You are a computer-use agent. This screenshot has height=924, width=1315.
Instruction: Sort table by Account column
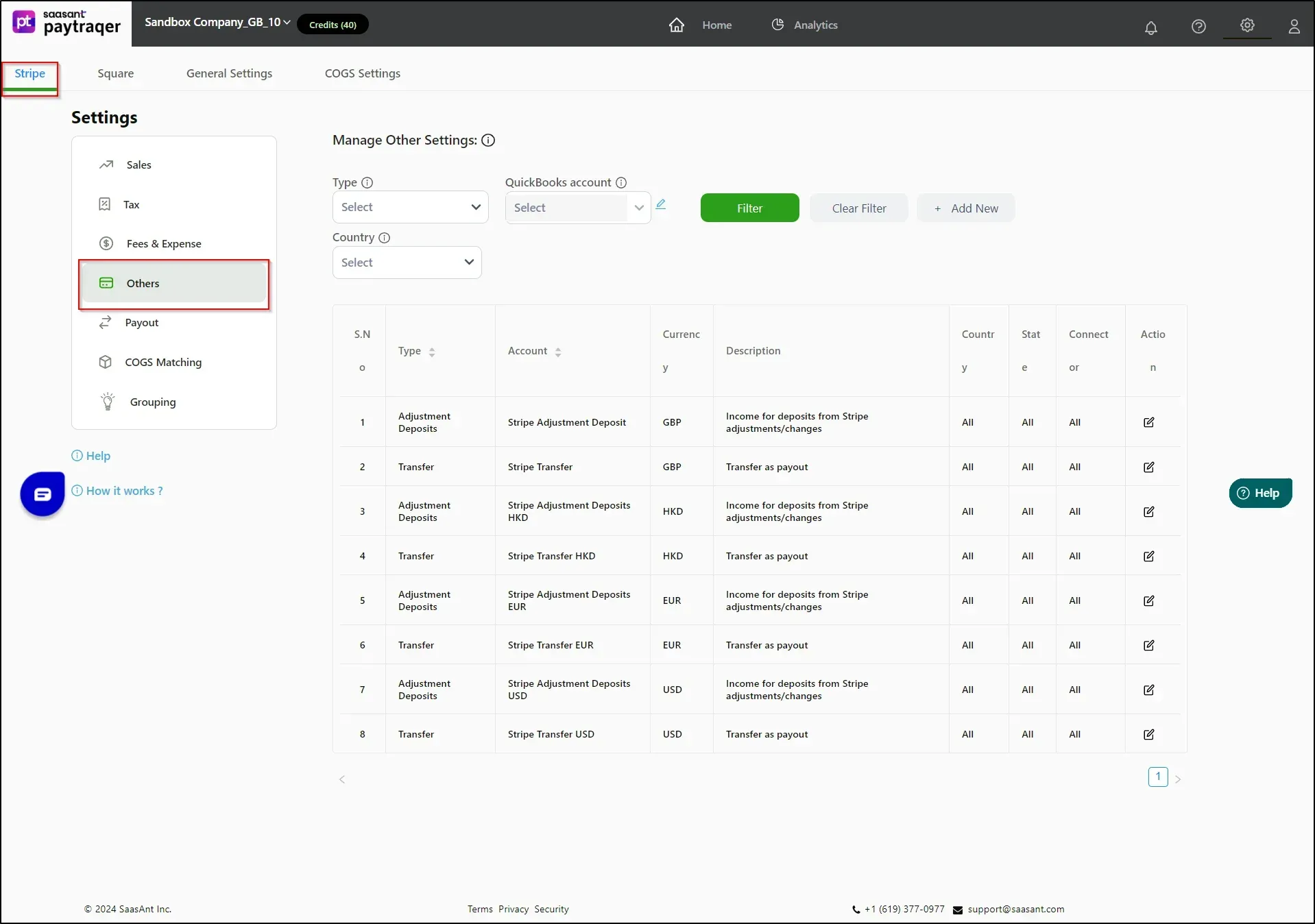click(x=558, y=352)
